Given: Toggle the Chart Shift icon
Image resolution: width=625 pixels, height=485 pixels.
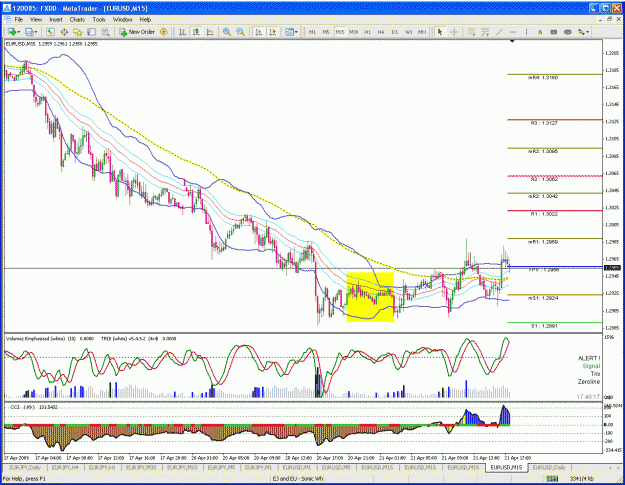Looking at the screenshot, I should point(273,32).
